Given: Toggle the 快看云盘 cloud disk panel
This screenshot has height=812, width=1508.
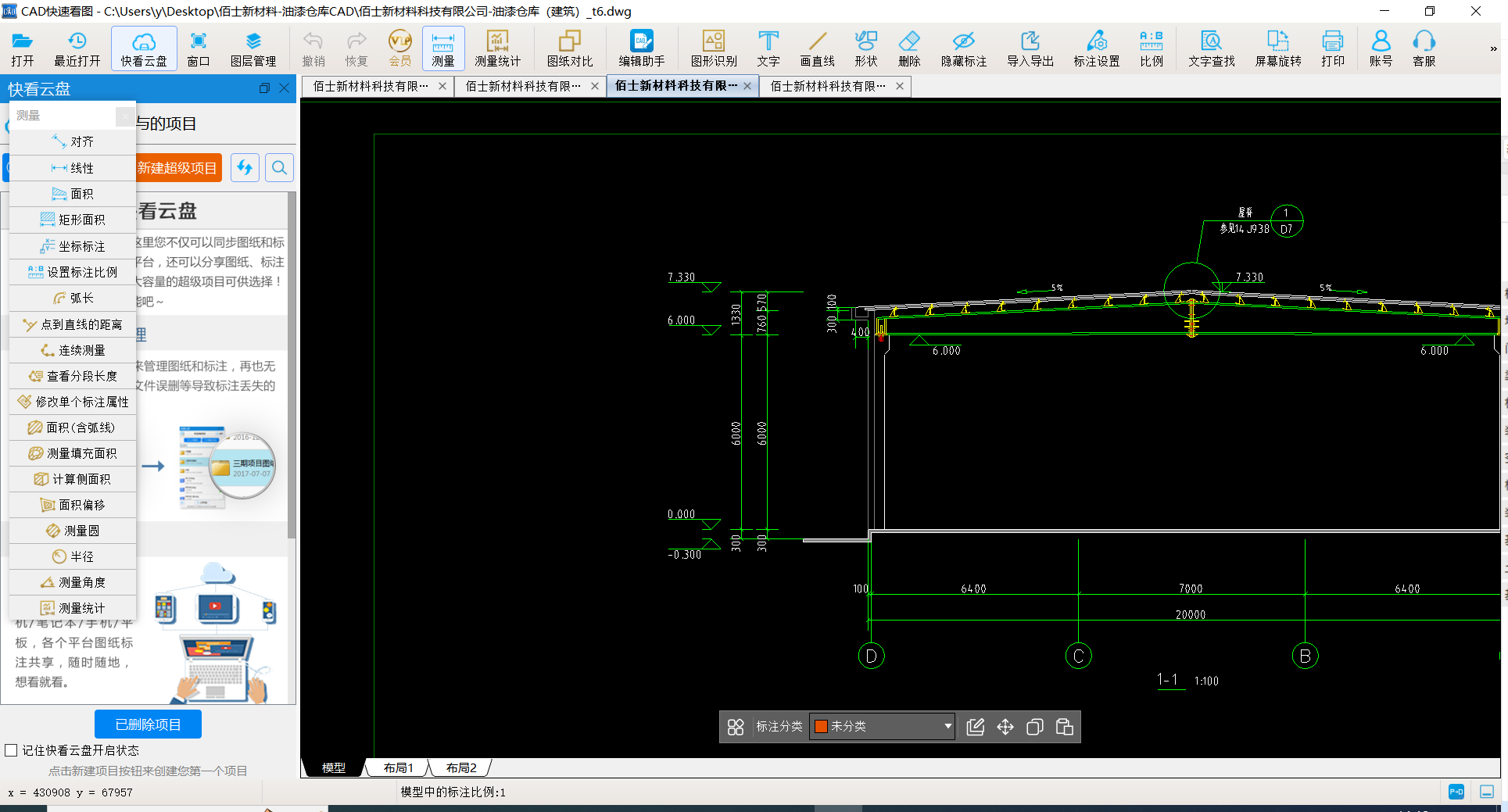Looking at the screenshot, I should point(144,48).
